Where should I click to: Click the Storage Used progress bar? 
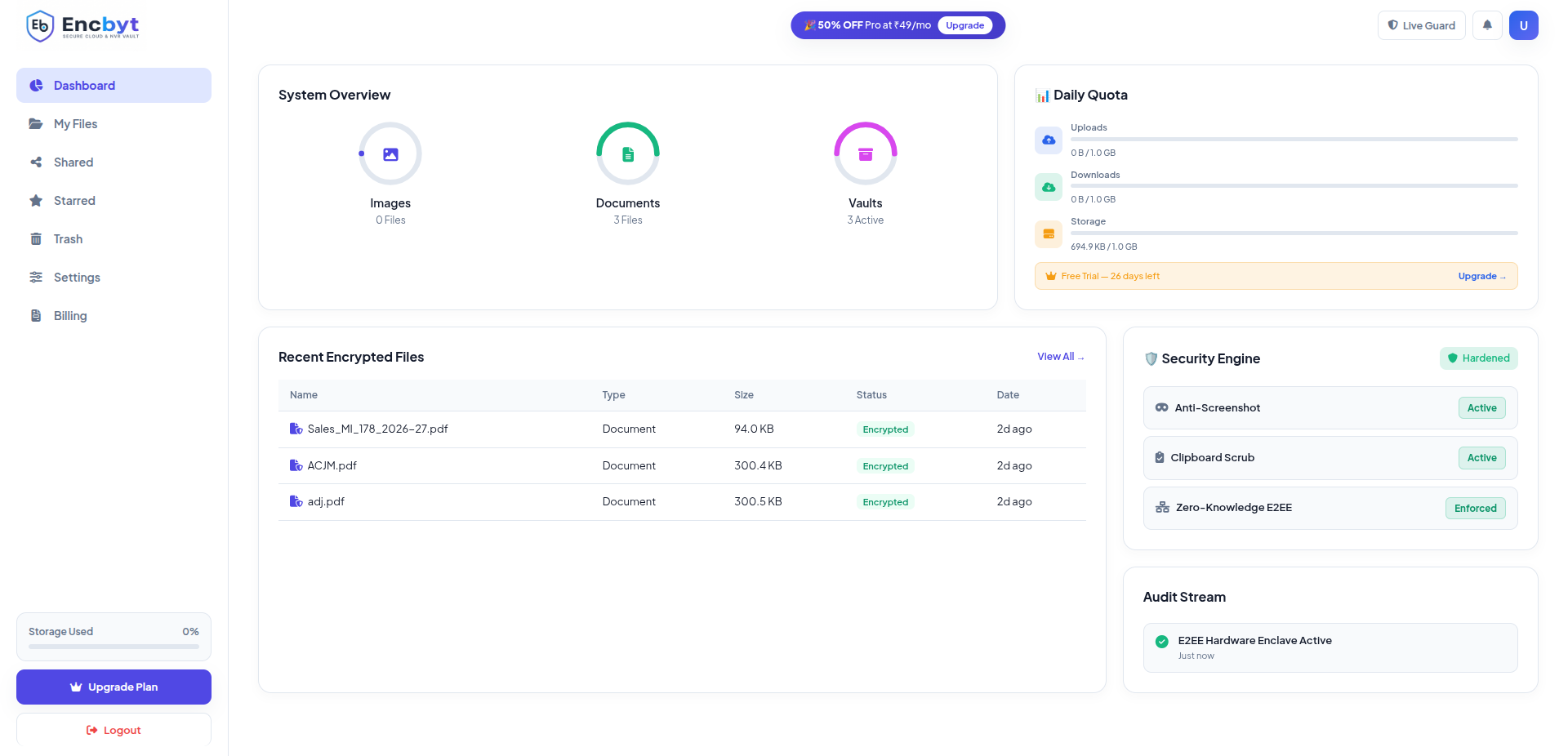[114, 647]
